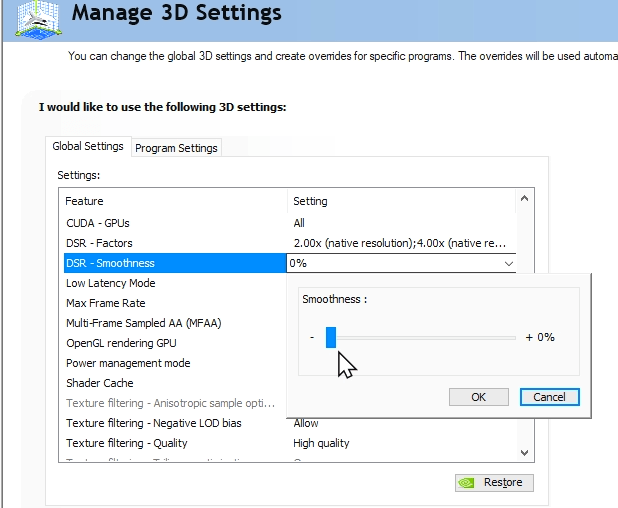The width and height of the screenshot is (618, 508).
Task: Select the Max Frame Rate row
Action: [175, 303]
